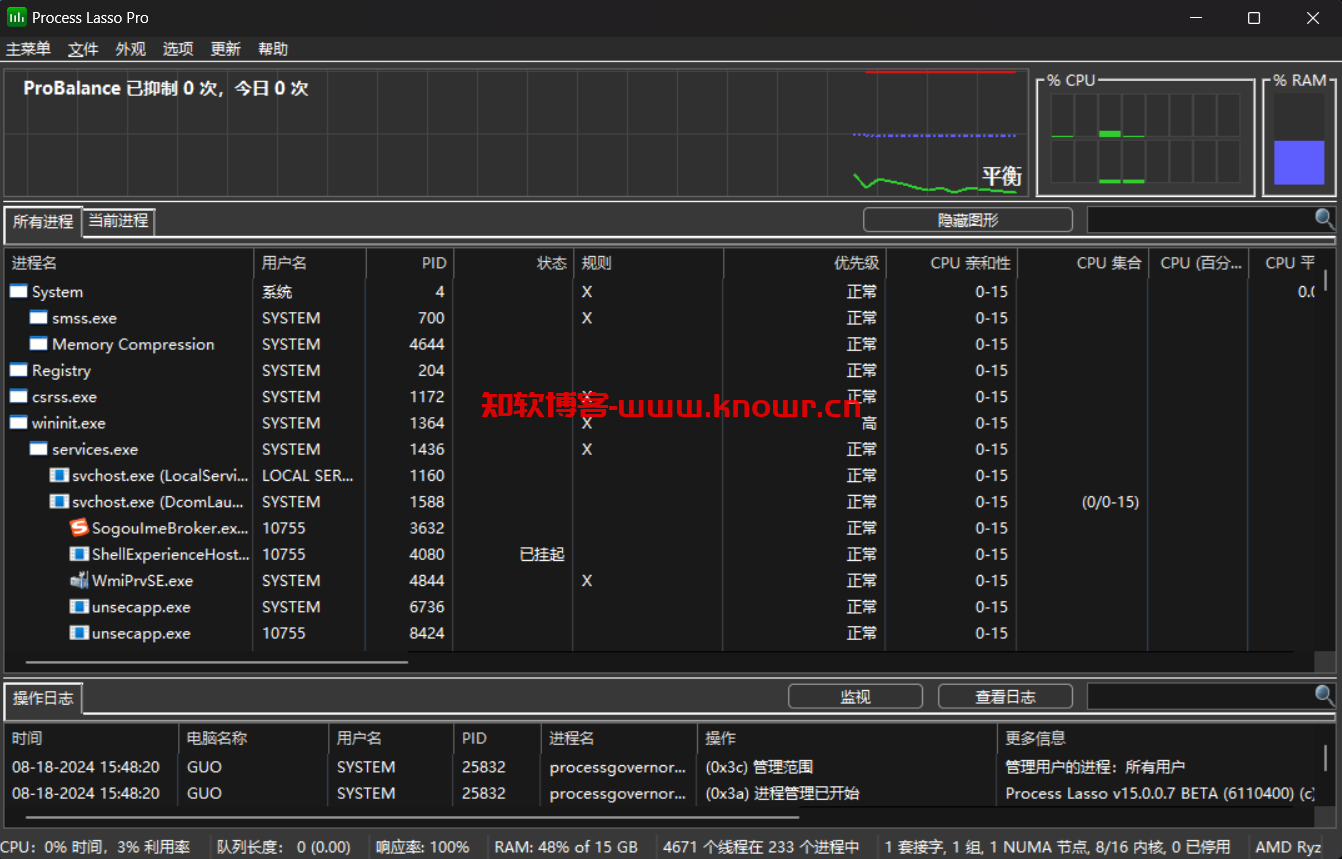Click the SogouImeBroker orange S icon
The height and width of the screenshot is (859, 1342).
pyautogui.click(x=79, y=528)
